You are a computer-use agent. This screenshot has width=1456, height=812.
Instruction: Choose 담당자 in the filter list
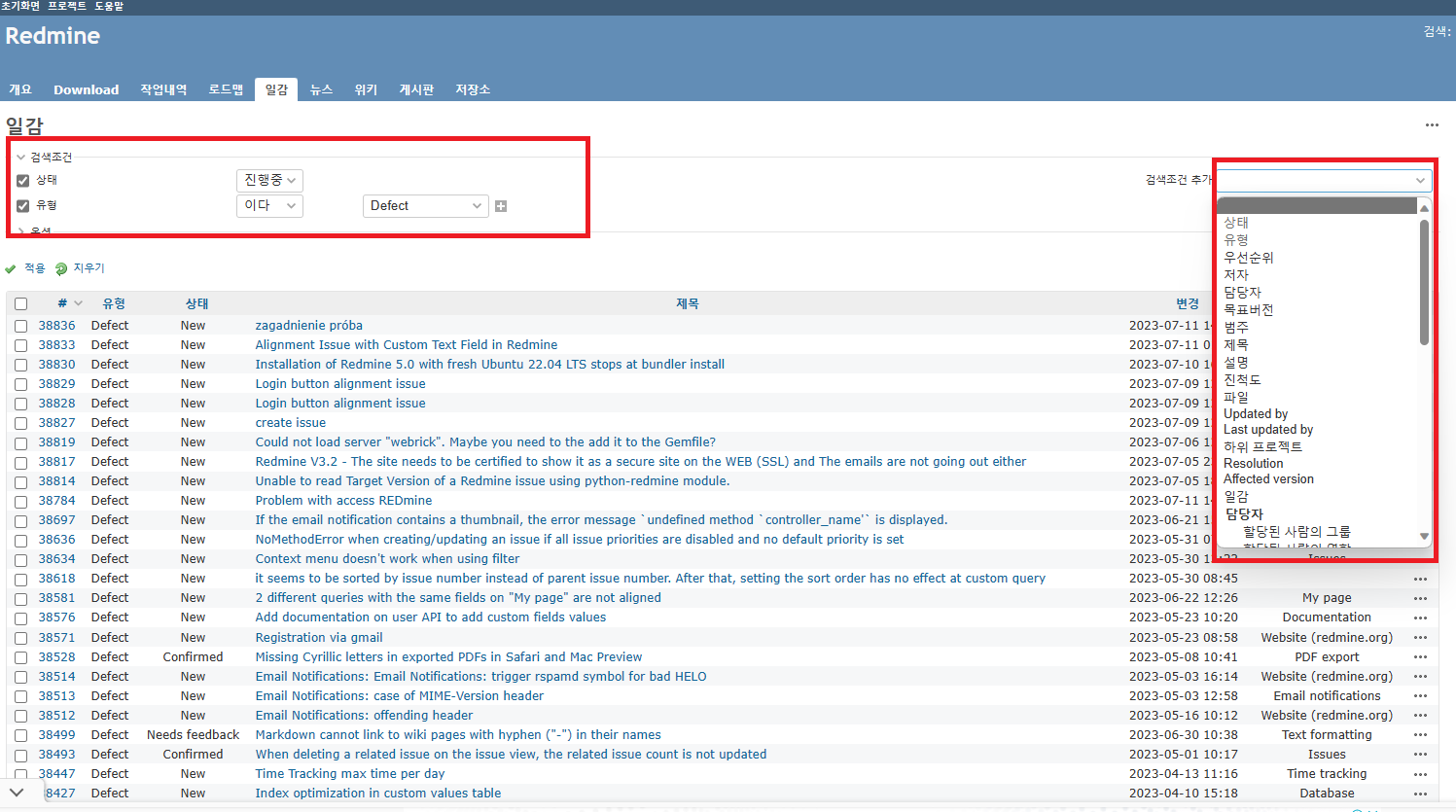point(1242,293)
